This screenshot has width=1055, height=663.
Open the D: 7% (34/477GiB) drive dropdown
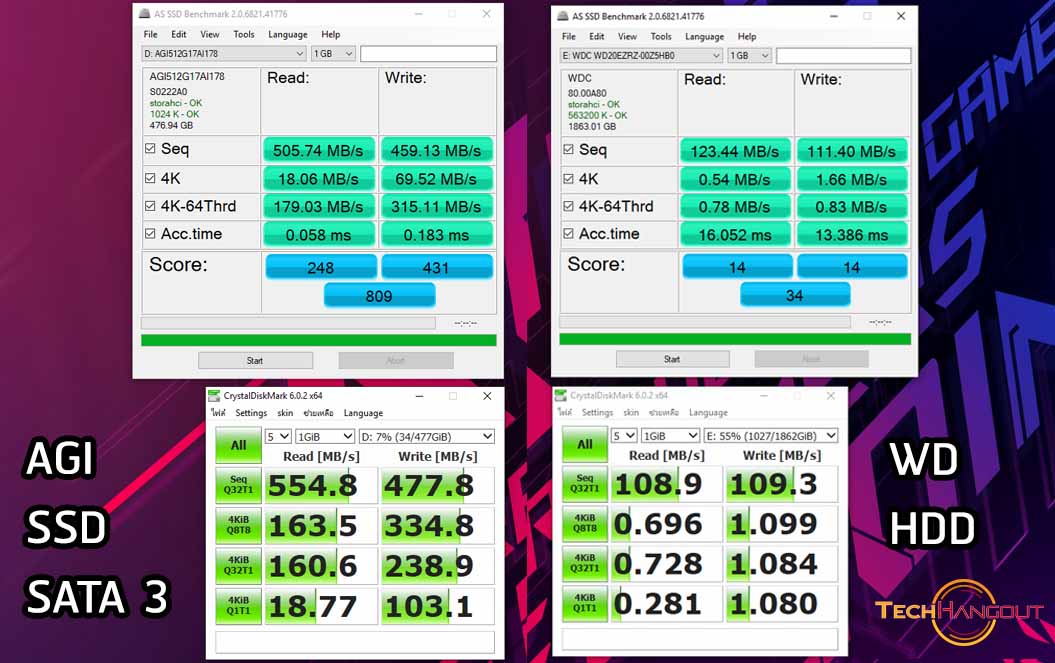pyautogui.click(x=427, y=436)
